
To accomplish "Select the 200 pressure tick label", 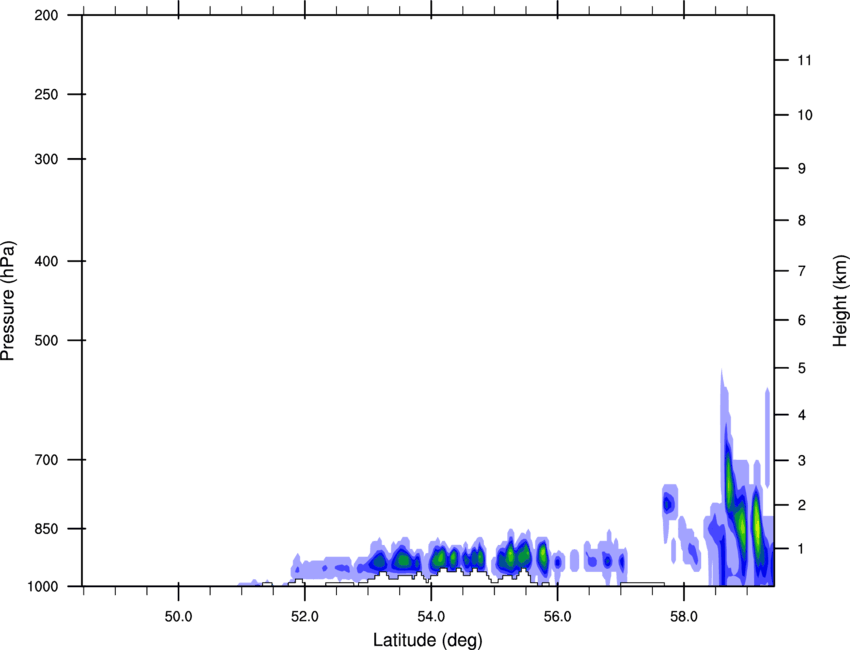I will [x=47, y=15].
